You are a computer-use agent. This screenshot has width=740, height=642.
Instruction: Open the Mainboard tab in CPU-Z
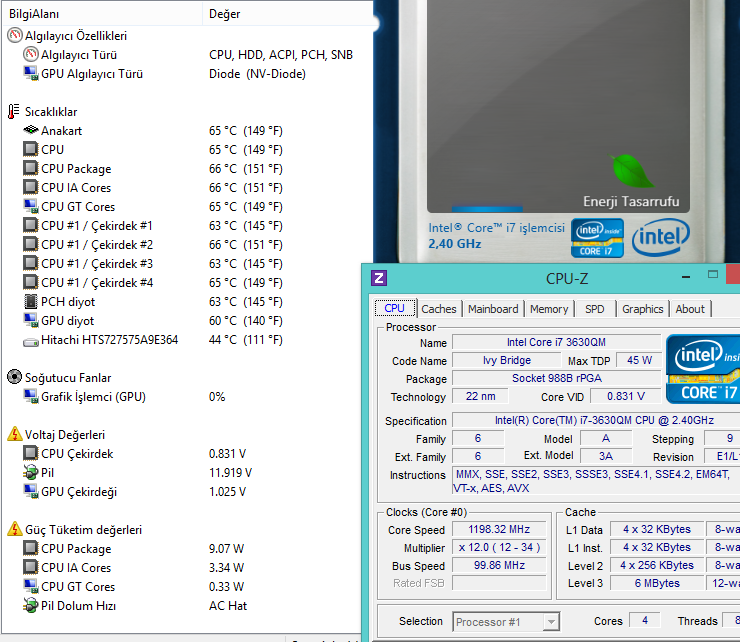[x=493, y=309]
